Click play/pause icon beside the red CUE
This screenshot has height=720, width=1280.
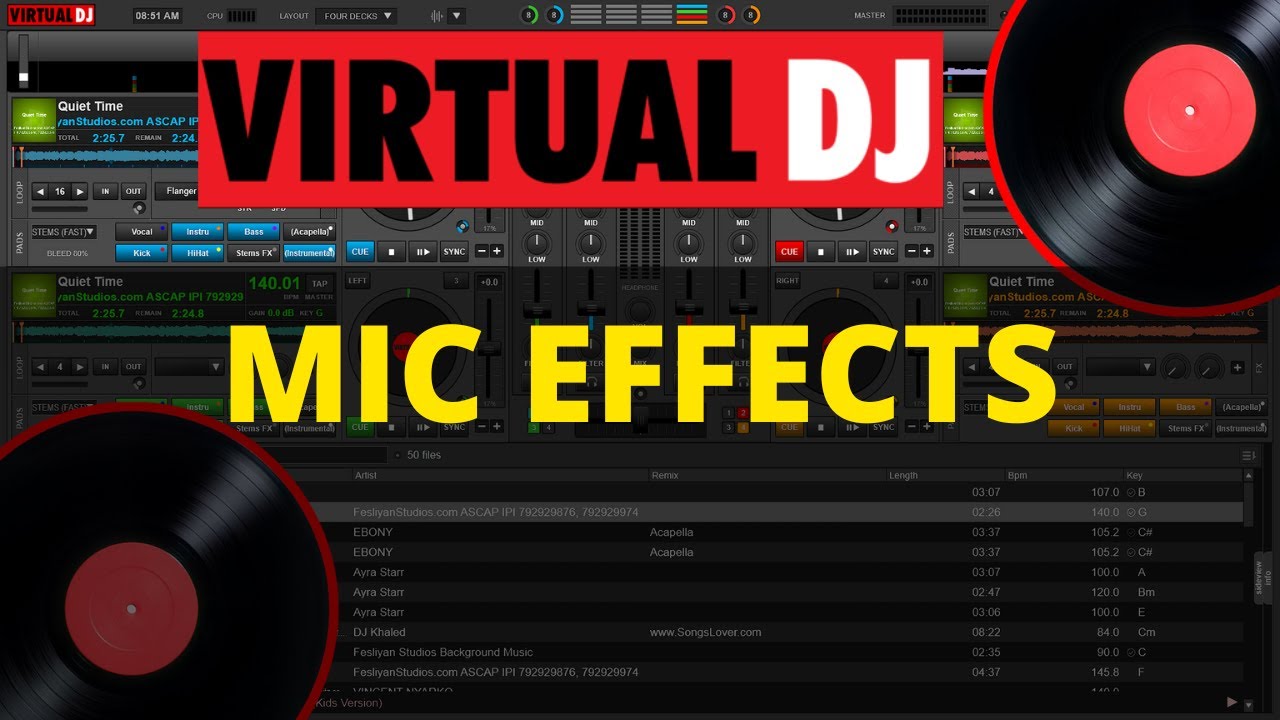coord(851,252)
